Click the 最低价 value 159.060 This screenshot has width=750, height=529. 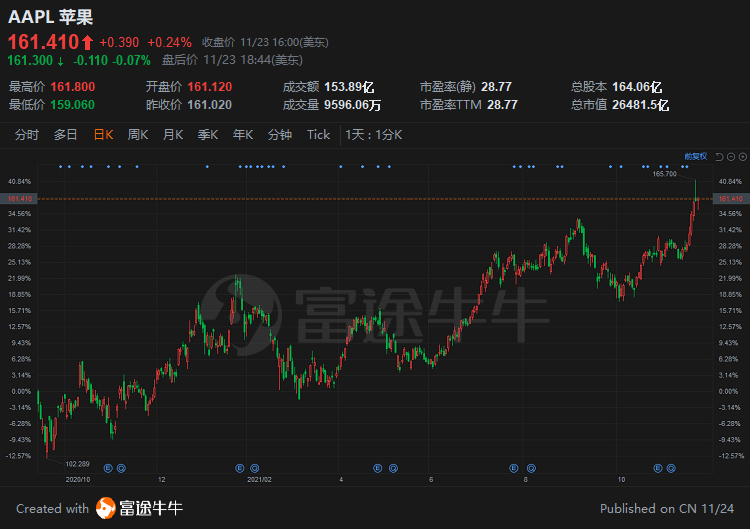coord(73,105)
